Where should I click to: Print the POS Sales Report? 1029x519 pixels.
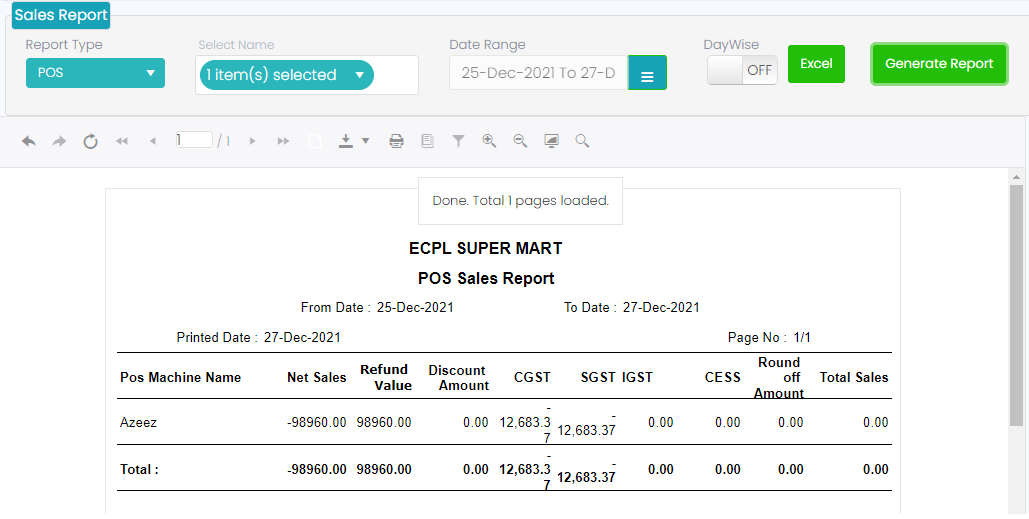coord(396,142)
